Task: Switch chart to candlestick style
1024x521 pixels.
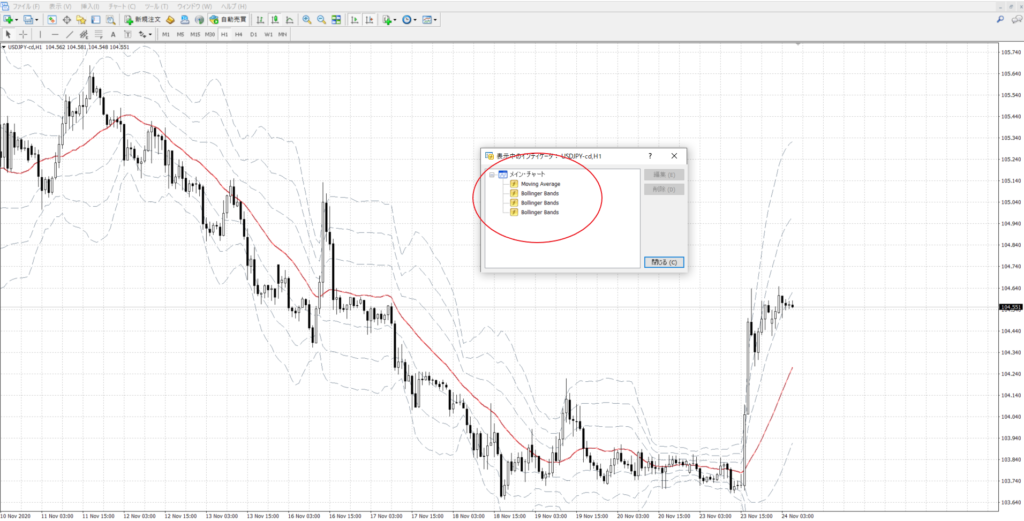Action: point(275,20)
